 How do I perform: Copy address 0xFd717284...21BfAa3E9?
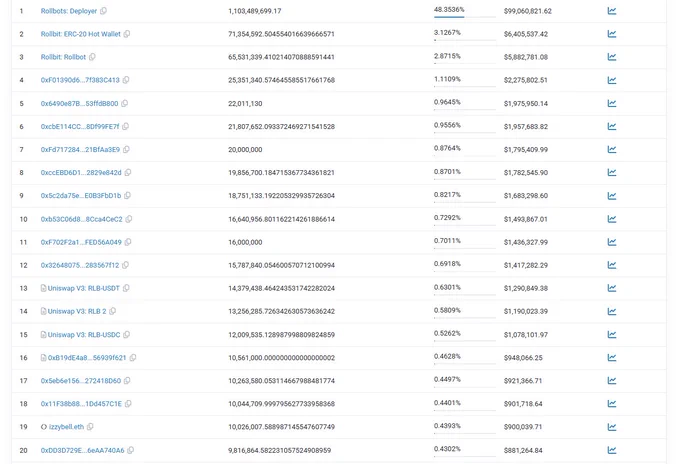pyautogui.click(x=126, y=149)
